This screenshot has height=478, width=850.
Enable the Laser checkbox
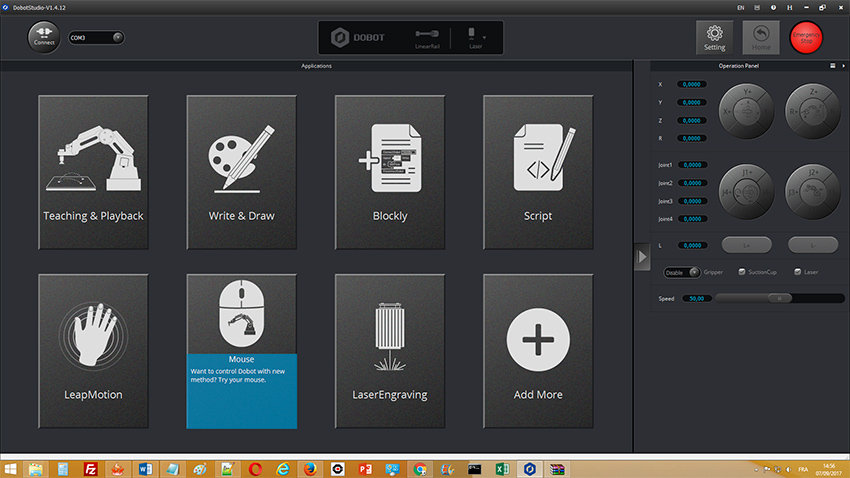(797, 272)
